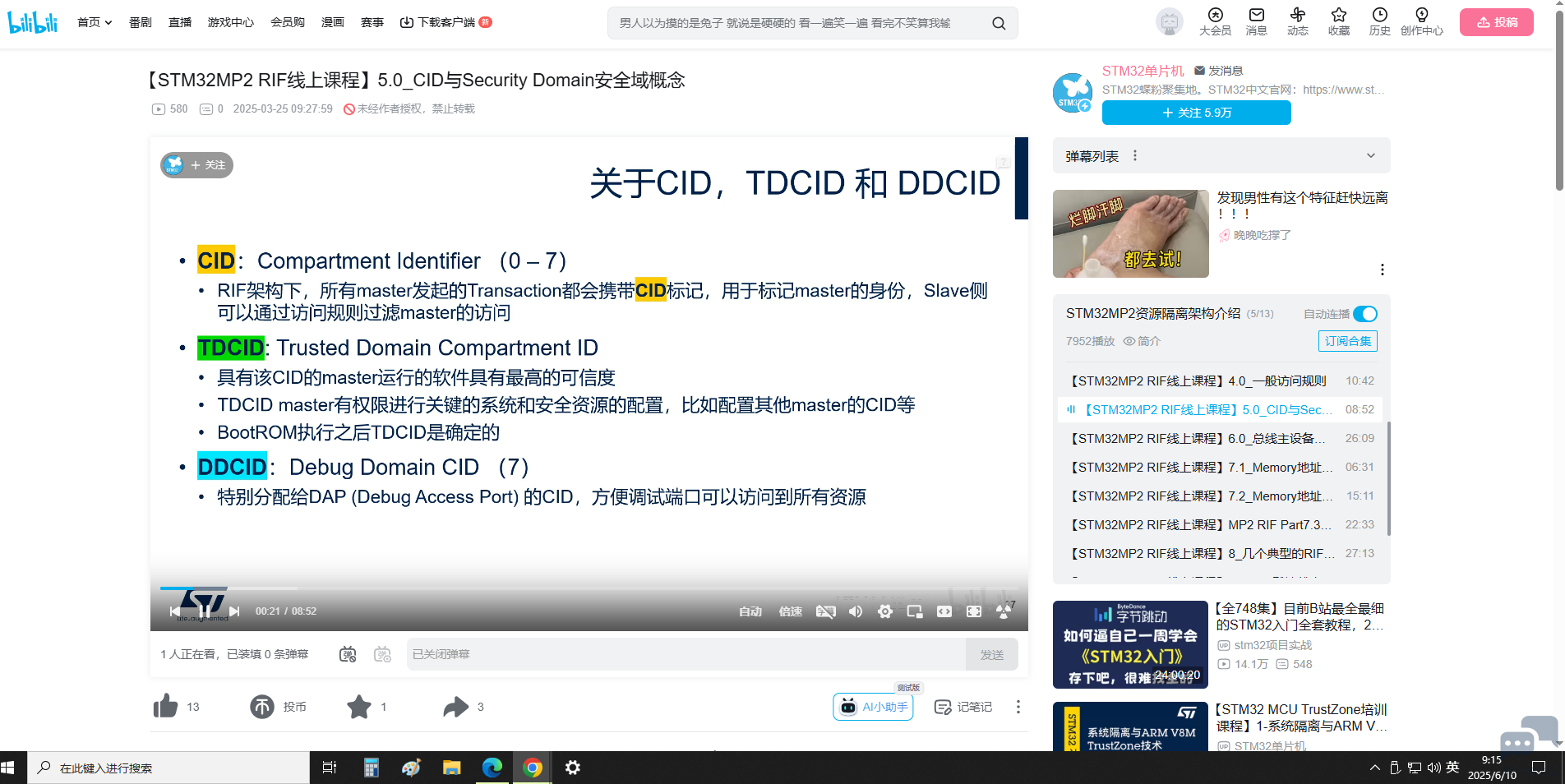Open the 直播 menu item
Viewport: 1565px width, 784px height.
(180, 22)
